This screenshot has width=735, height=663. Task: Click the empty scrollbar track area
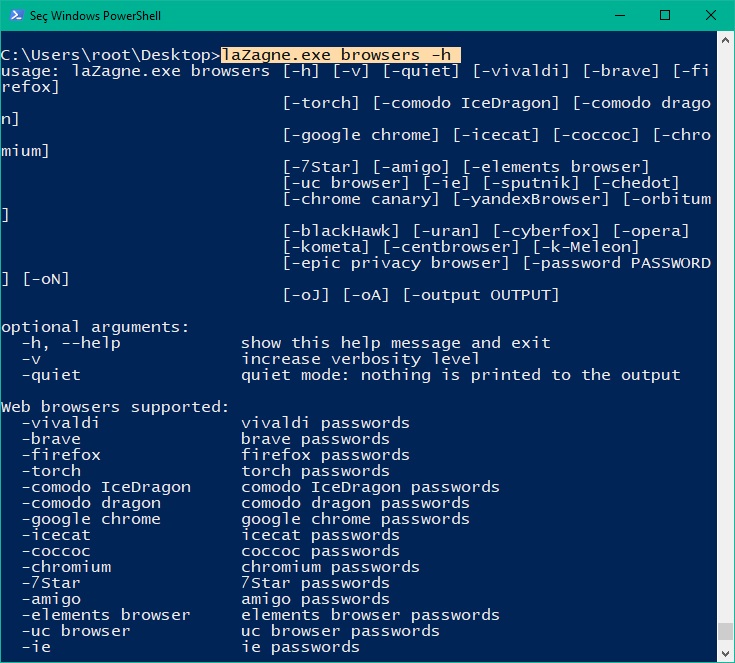point(725,328)
